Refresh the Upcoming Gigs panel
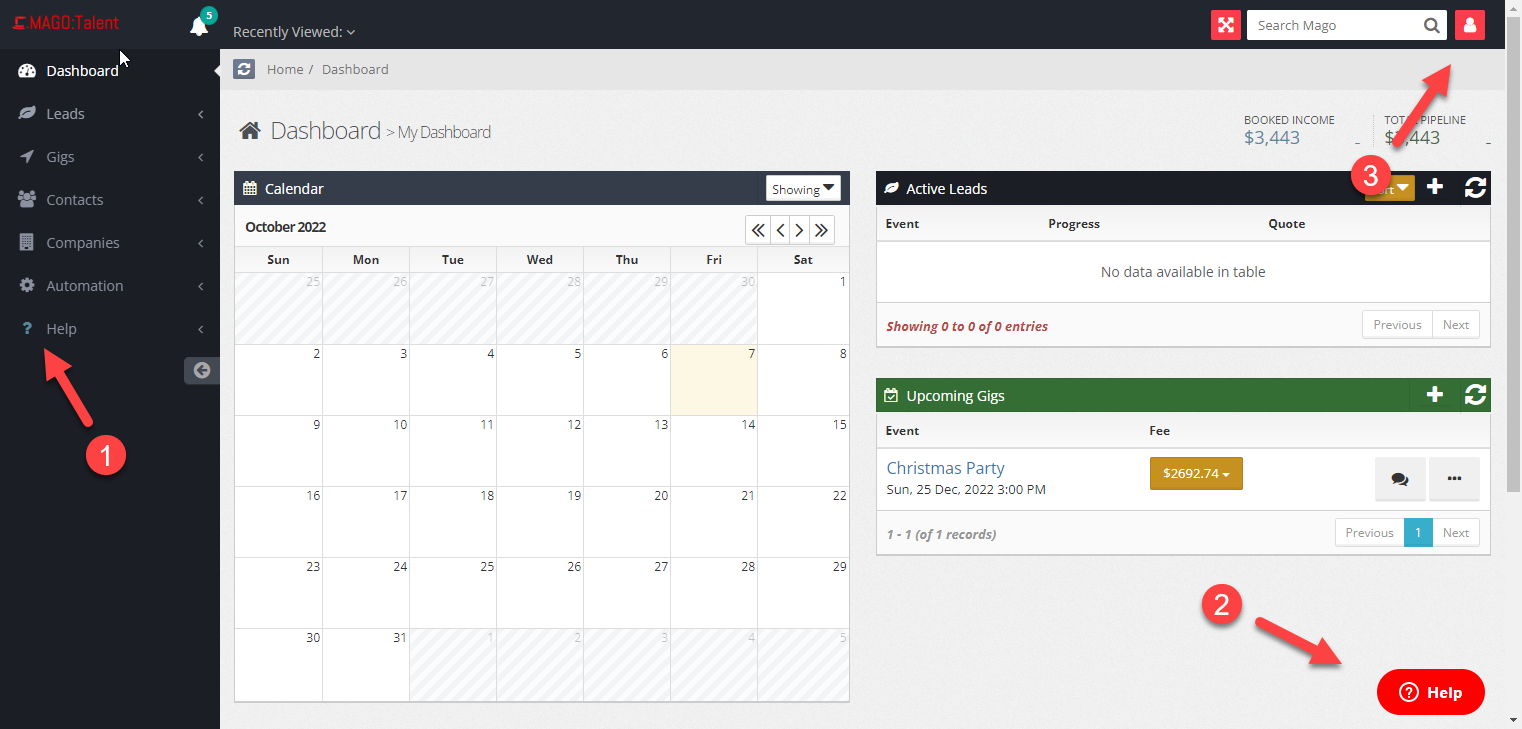The image size is (1522, 729). pyautogui.click(x=1474, y=395)
